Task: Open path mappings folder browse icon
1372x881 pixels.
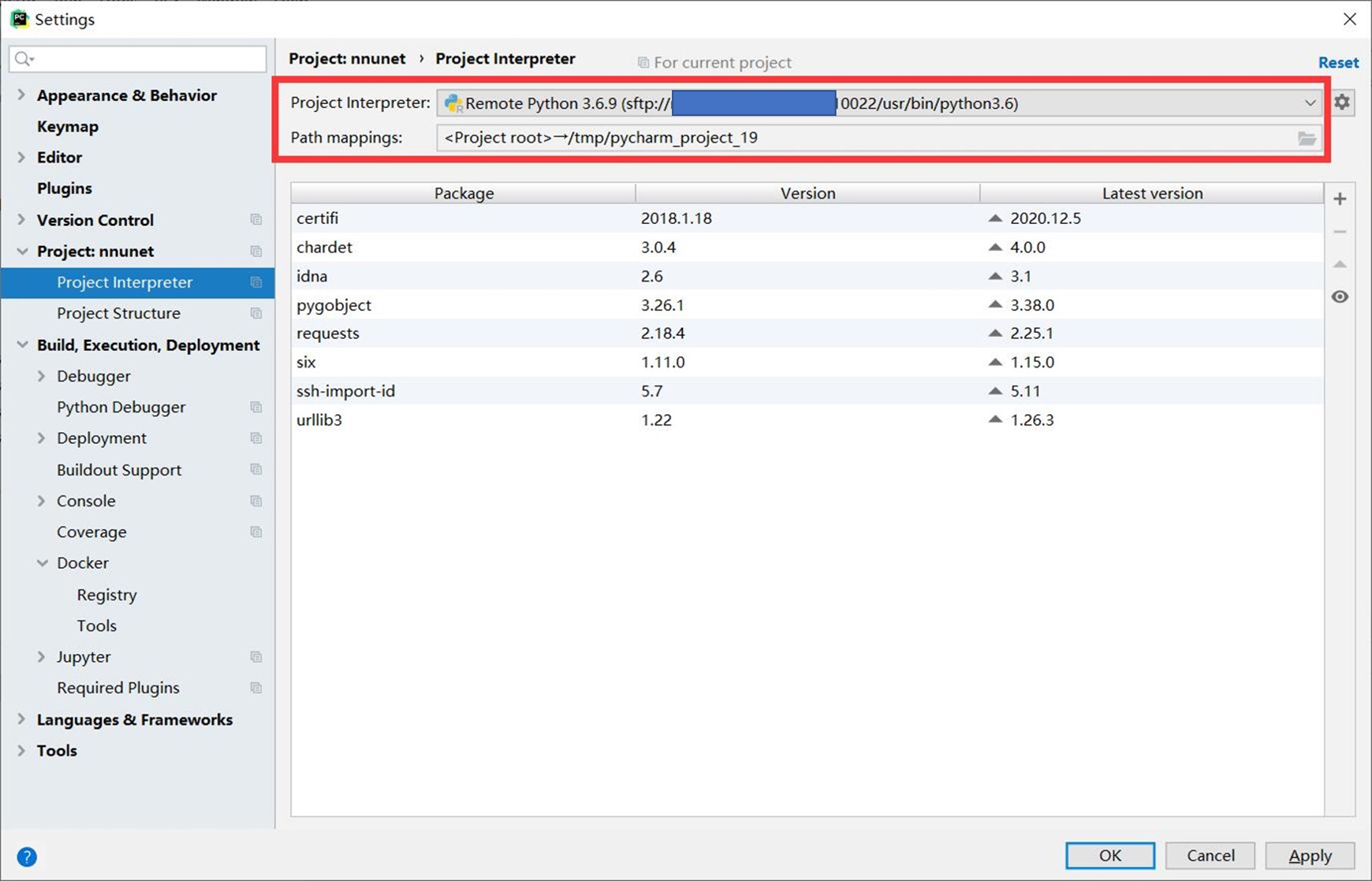Action: (1307, 138)
